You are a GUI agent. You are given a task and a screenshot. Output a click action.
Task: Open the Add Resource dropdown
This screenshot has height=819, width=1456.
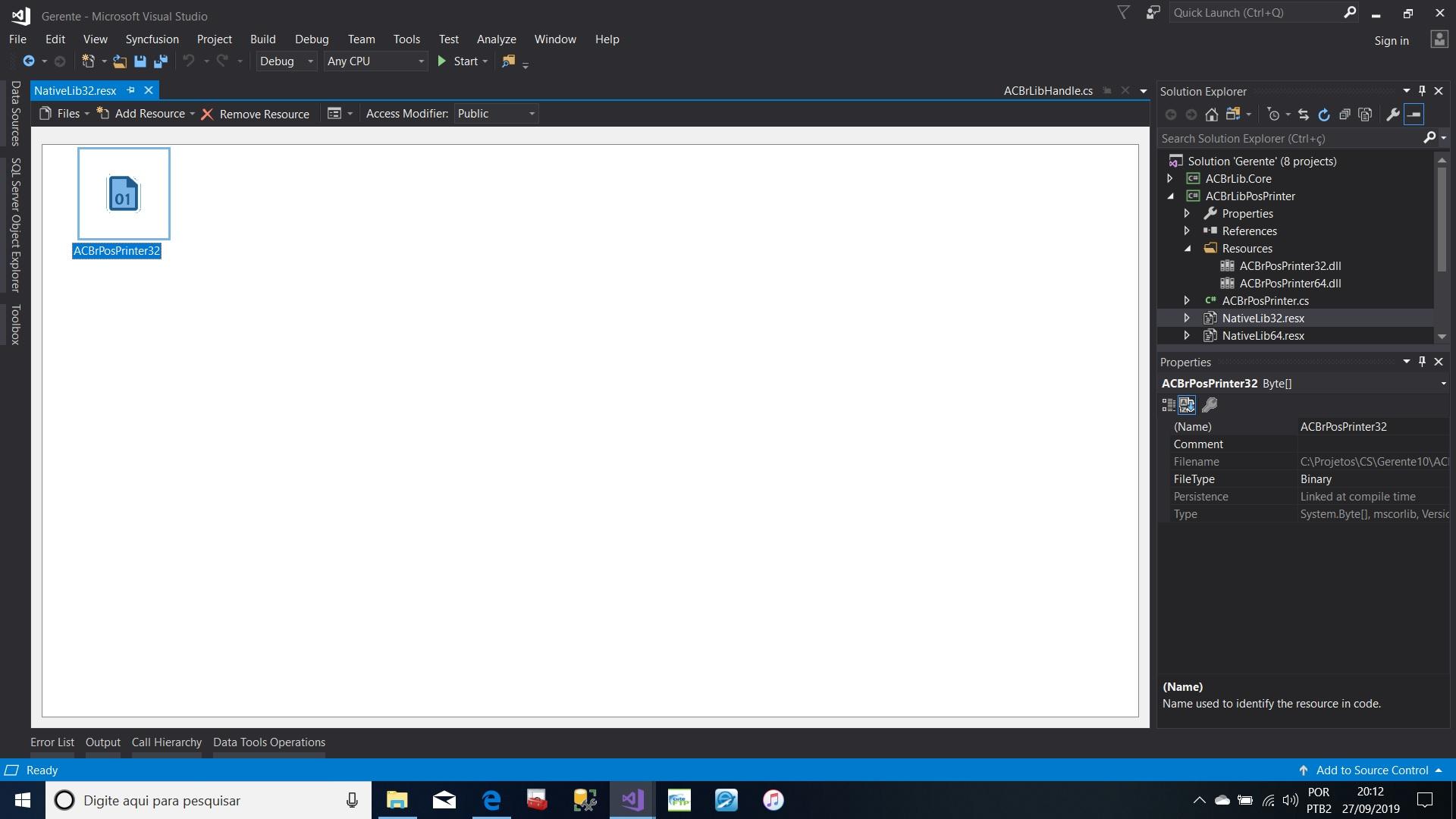(x=146, y=114)
